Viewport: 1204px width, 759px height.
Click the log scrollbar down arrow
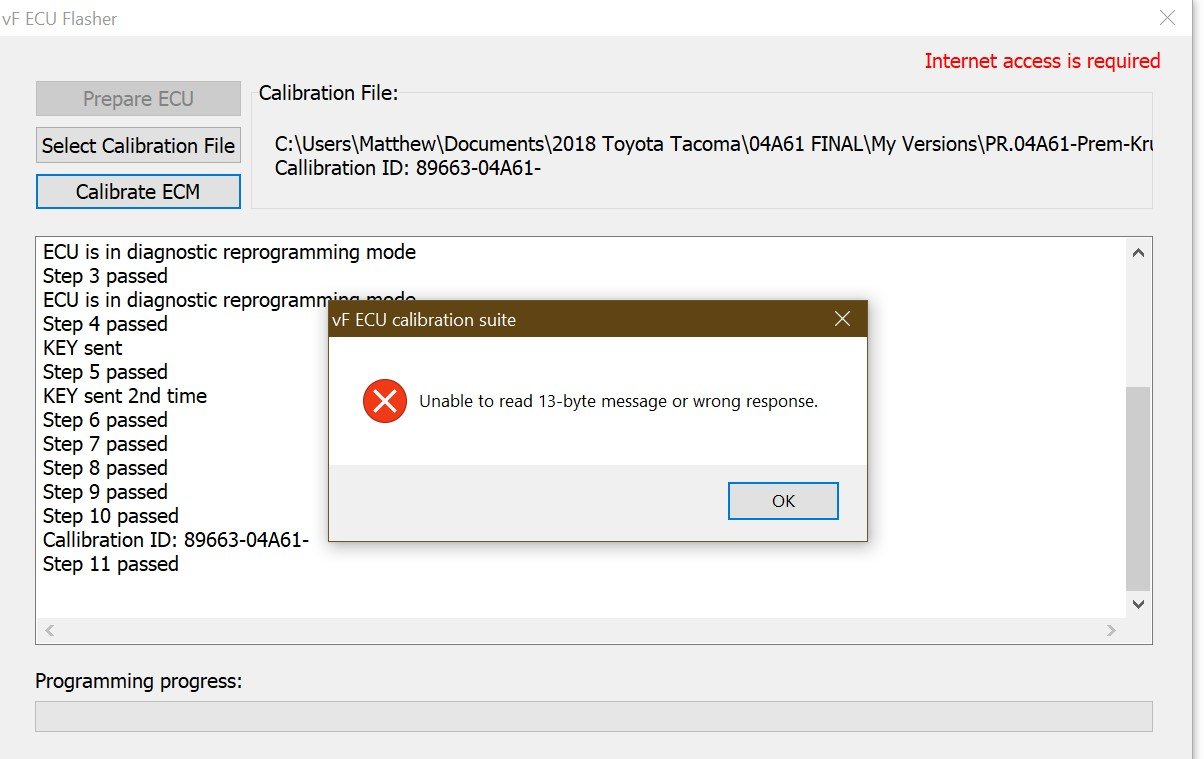[x=1138, y=604]
